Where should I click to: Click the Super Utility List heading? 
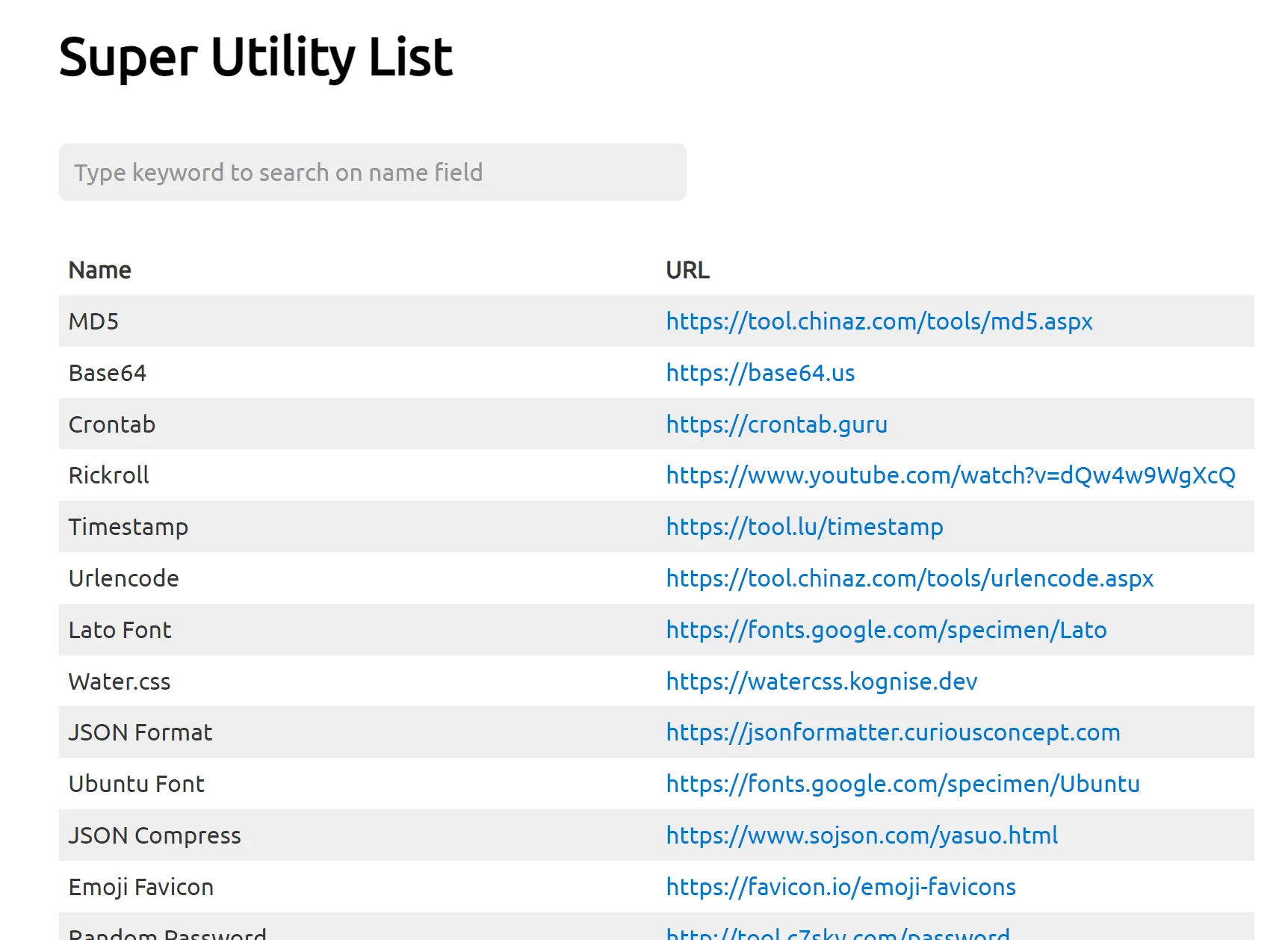(x=256, y=58)
